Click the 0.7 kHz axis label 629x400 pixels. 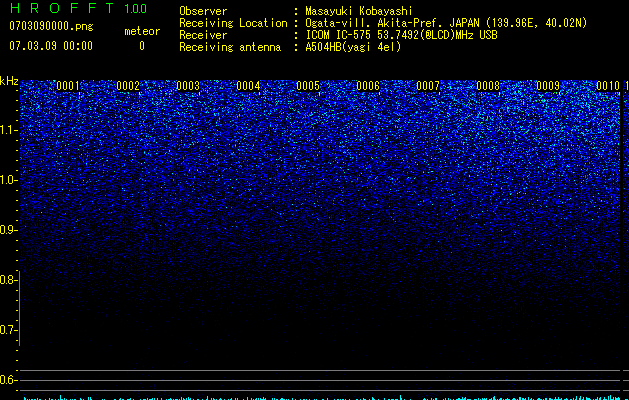[7, 330]
